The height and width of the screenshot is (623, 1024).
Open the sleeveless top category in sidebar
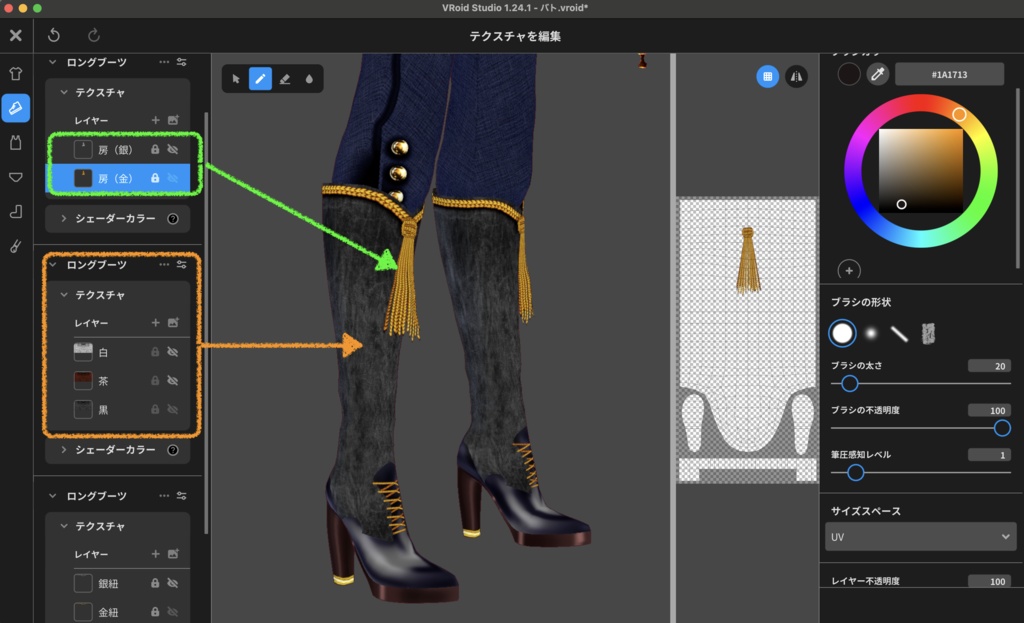click(16, 142)
